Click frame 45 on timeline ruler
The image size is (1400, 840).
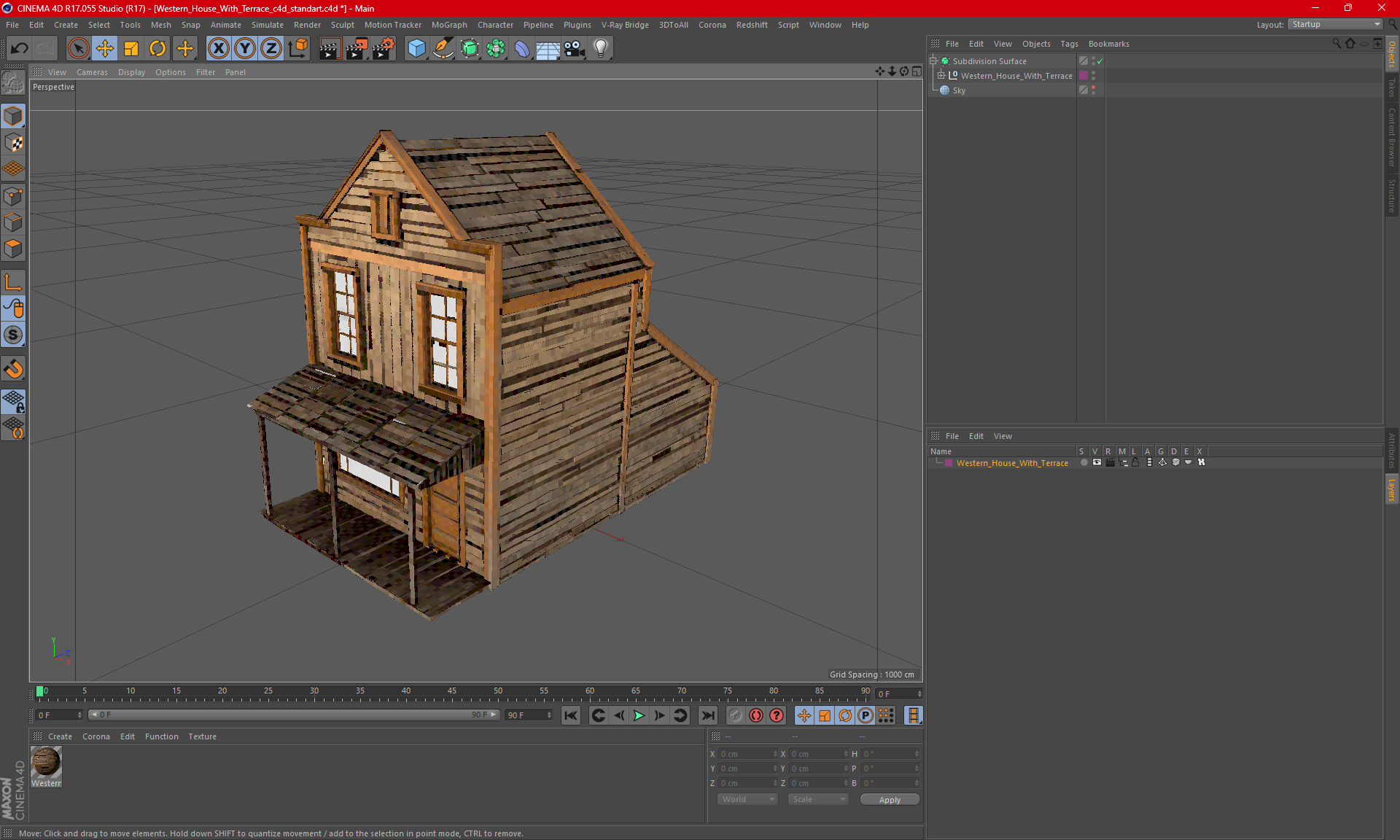452,691
